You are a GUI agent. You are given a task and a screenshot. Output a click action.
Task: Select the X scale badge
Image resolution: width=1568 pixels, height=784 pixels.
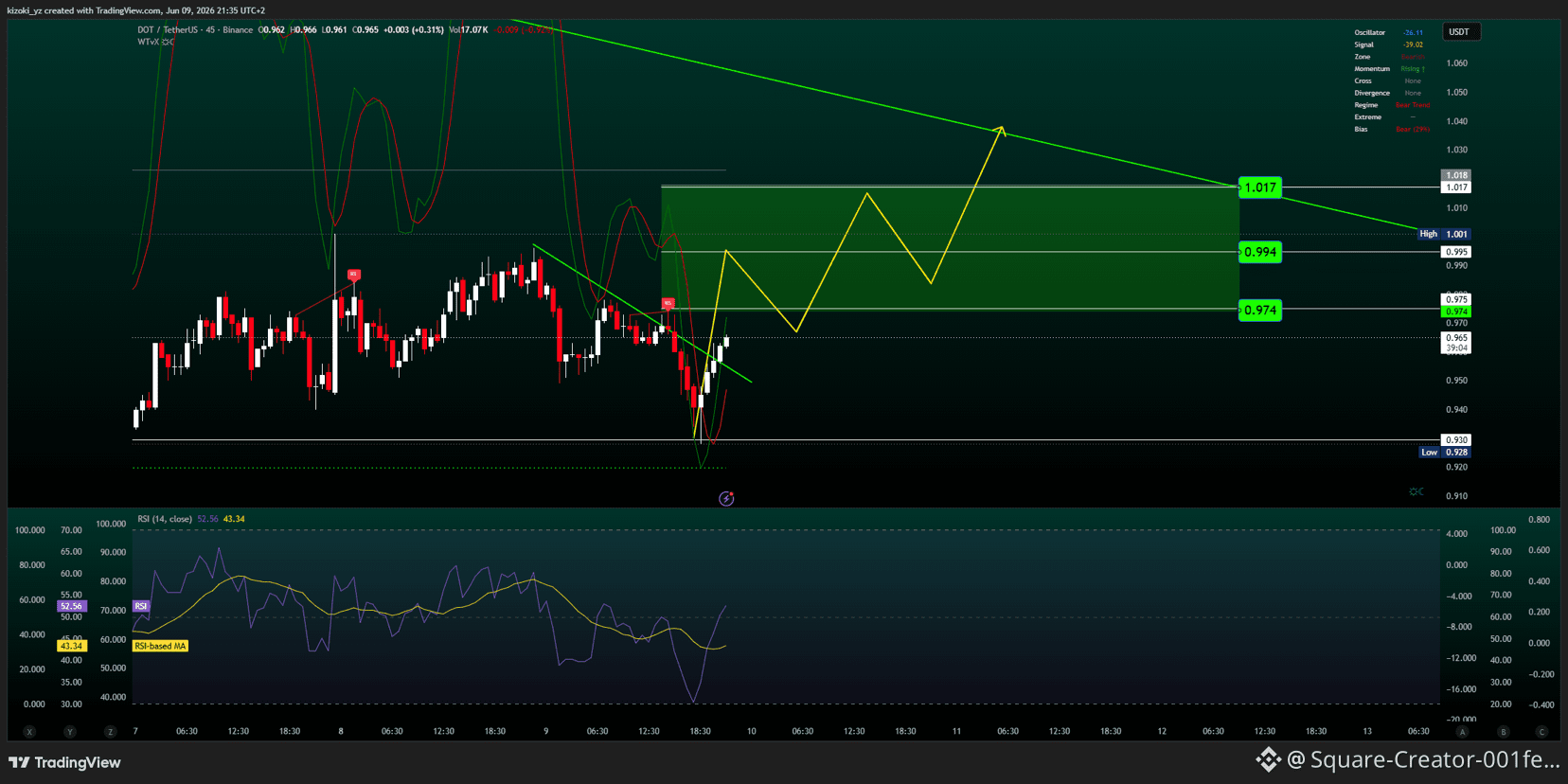point(29,732)
